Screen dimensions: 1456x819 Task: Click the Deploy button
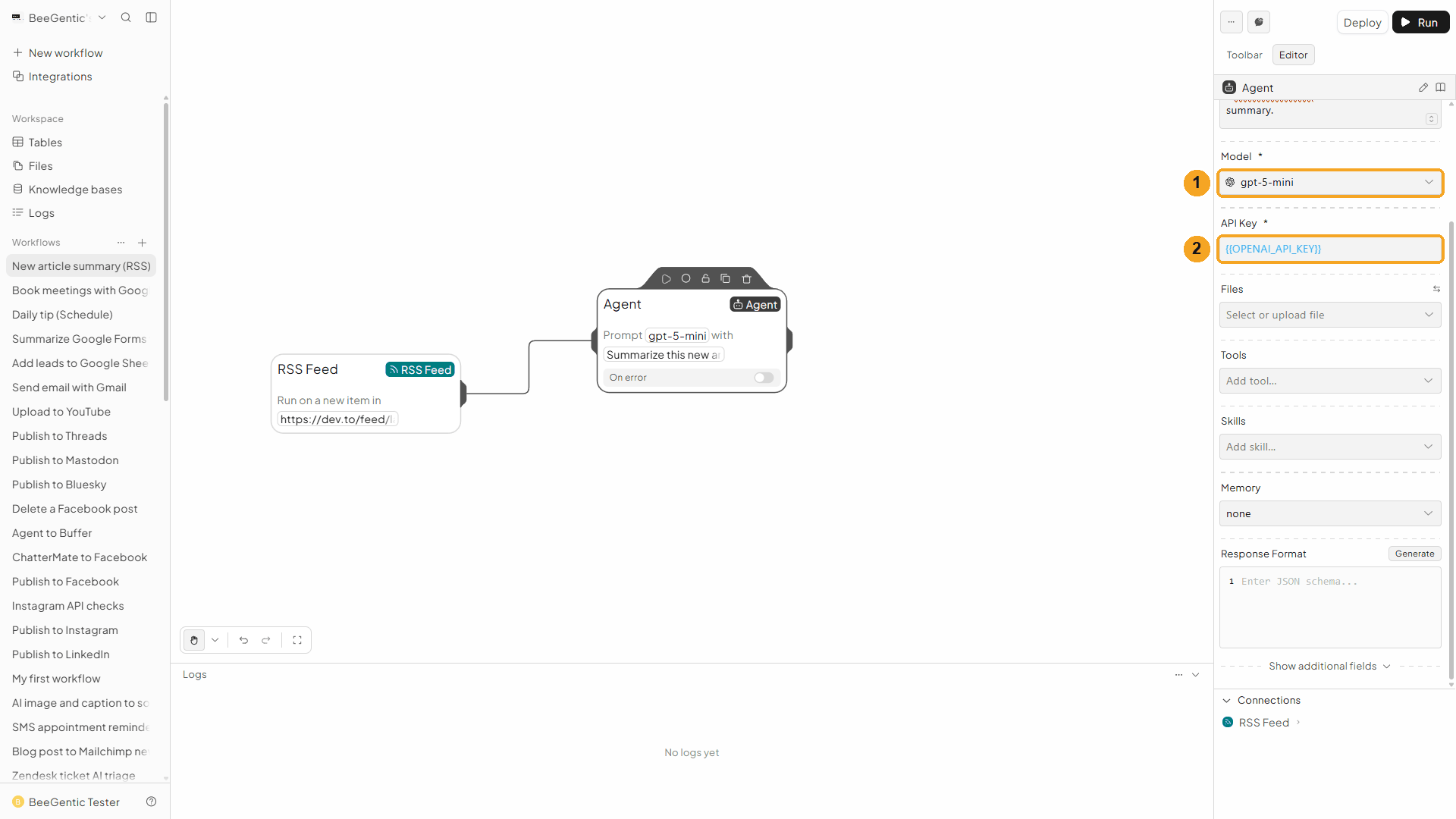[1362, 23]
